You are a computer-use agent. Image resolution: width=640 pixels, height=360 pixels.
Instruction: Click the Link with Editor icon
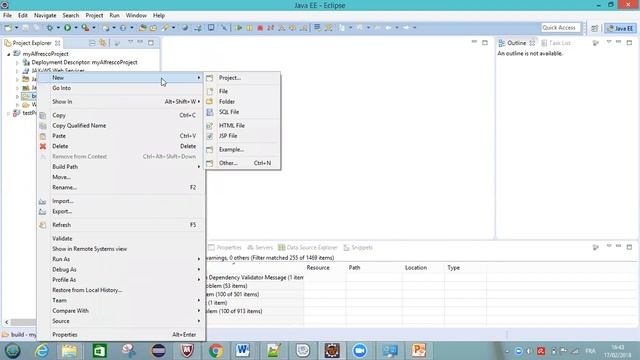103,43
